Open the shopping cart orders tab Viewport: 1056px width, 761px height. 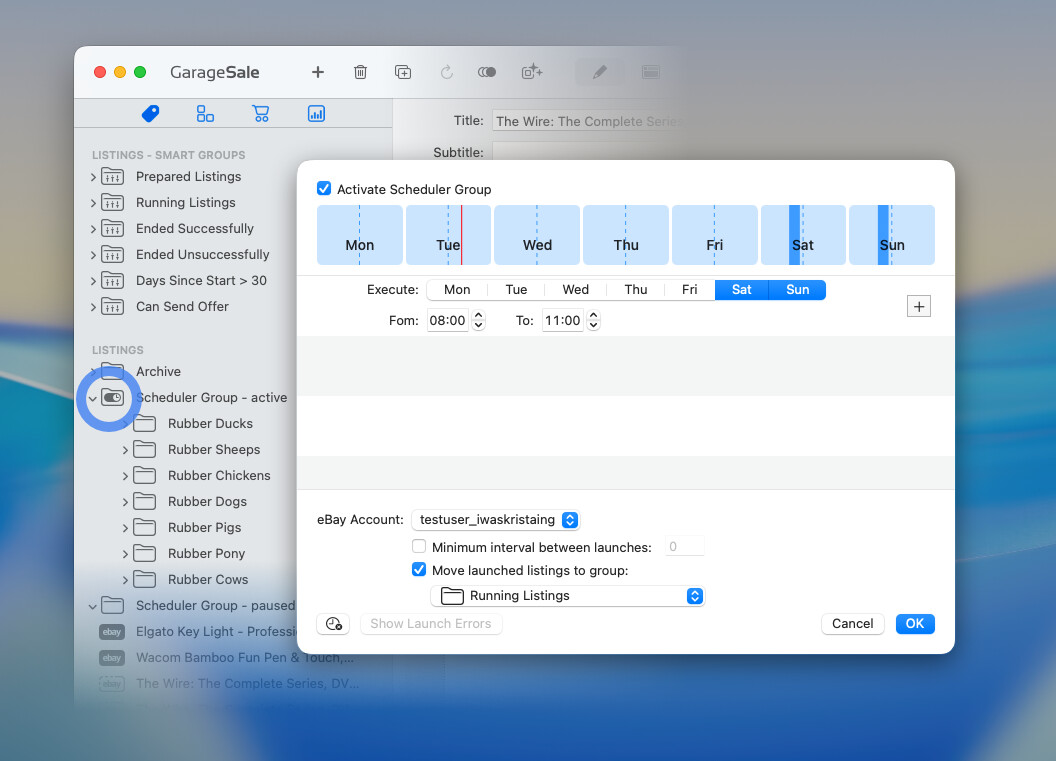[x=261, y=114]
